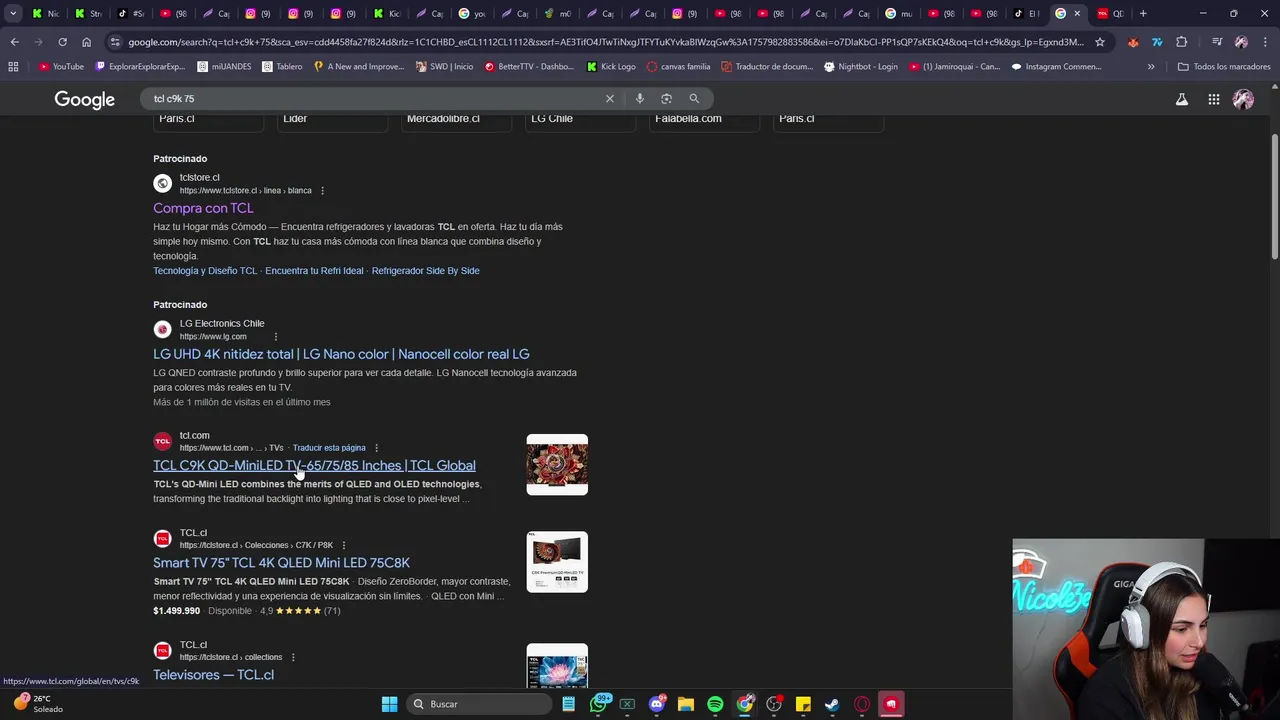This screenshot has height=720, width=1280.
Task: Reload the current Google page
Action: pyautogui.click(x=62, y=42)
